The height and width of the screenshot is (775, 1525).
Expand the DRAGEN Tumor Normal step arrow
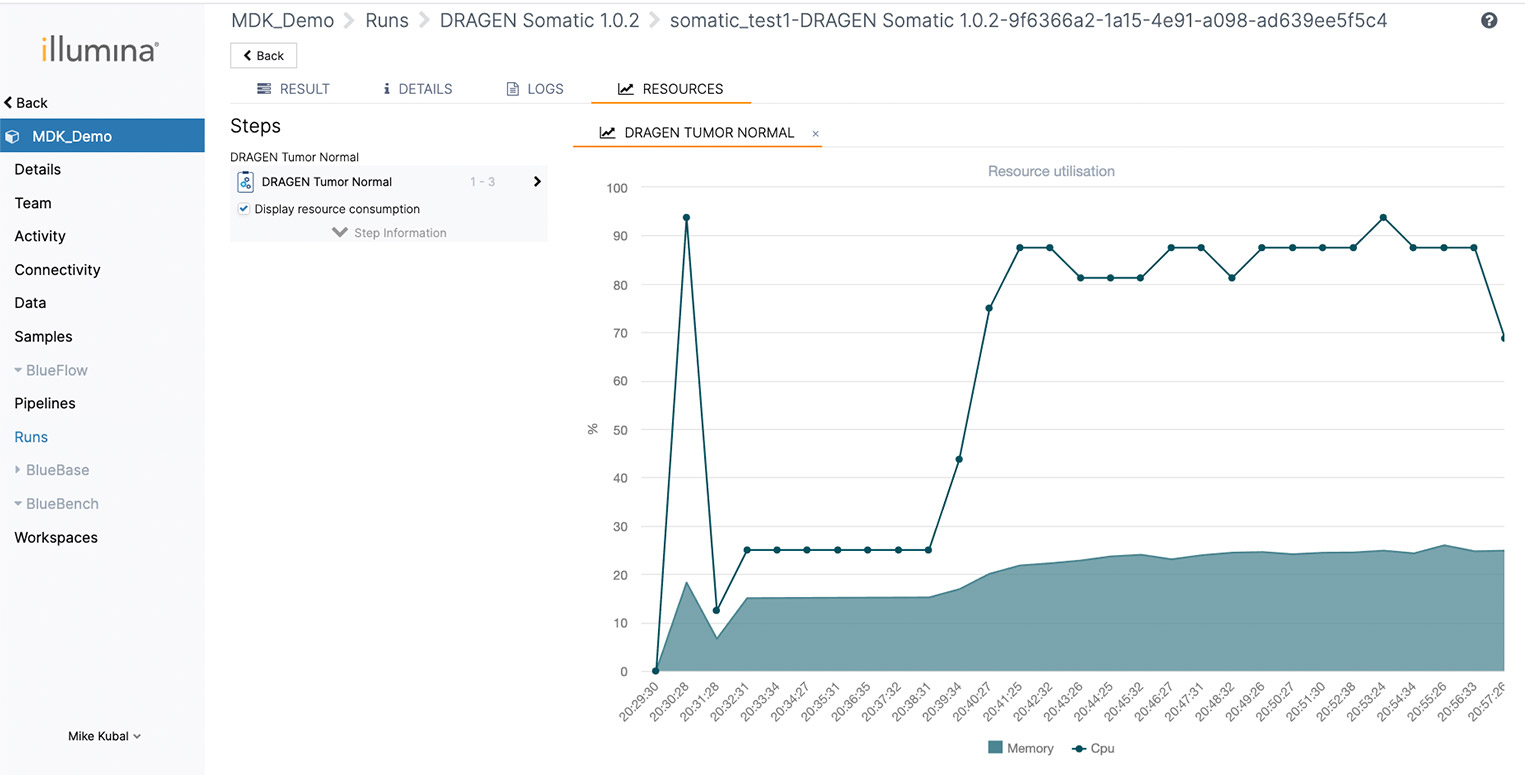pos(537,182)
